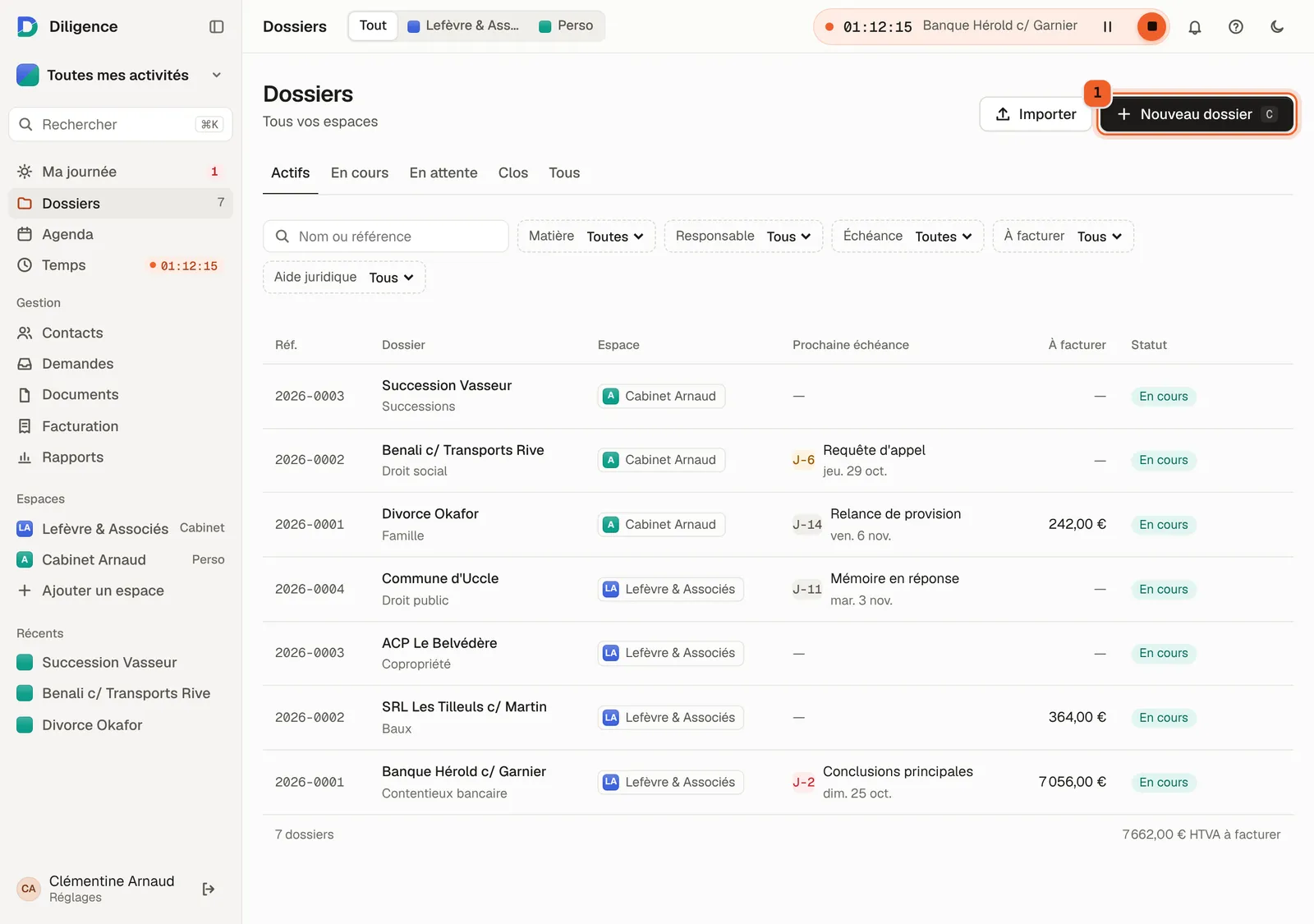Switch to the Tous tab
Viewport: 1314px width, 924px height.
[x=564, y=172]
